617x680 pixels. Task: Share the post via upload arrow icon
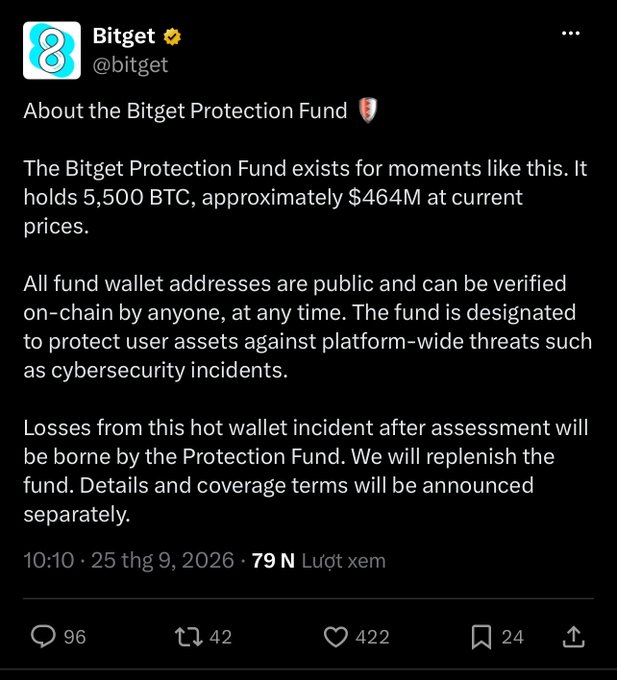coord(573,637)
